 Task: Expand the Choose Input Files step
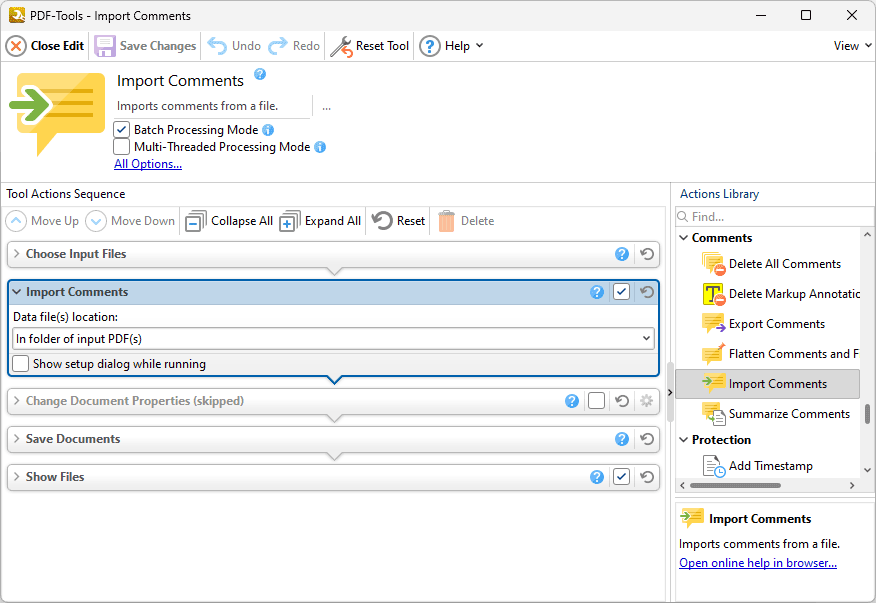[17, 254]
